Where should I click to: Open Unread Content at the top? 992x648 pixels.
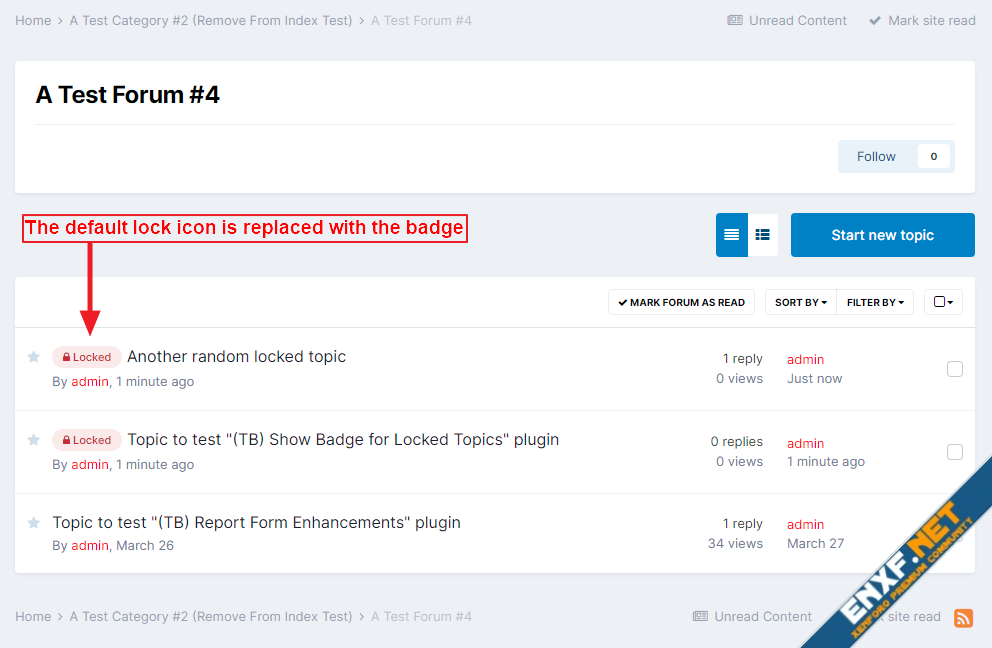[x=787, y=20]
